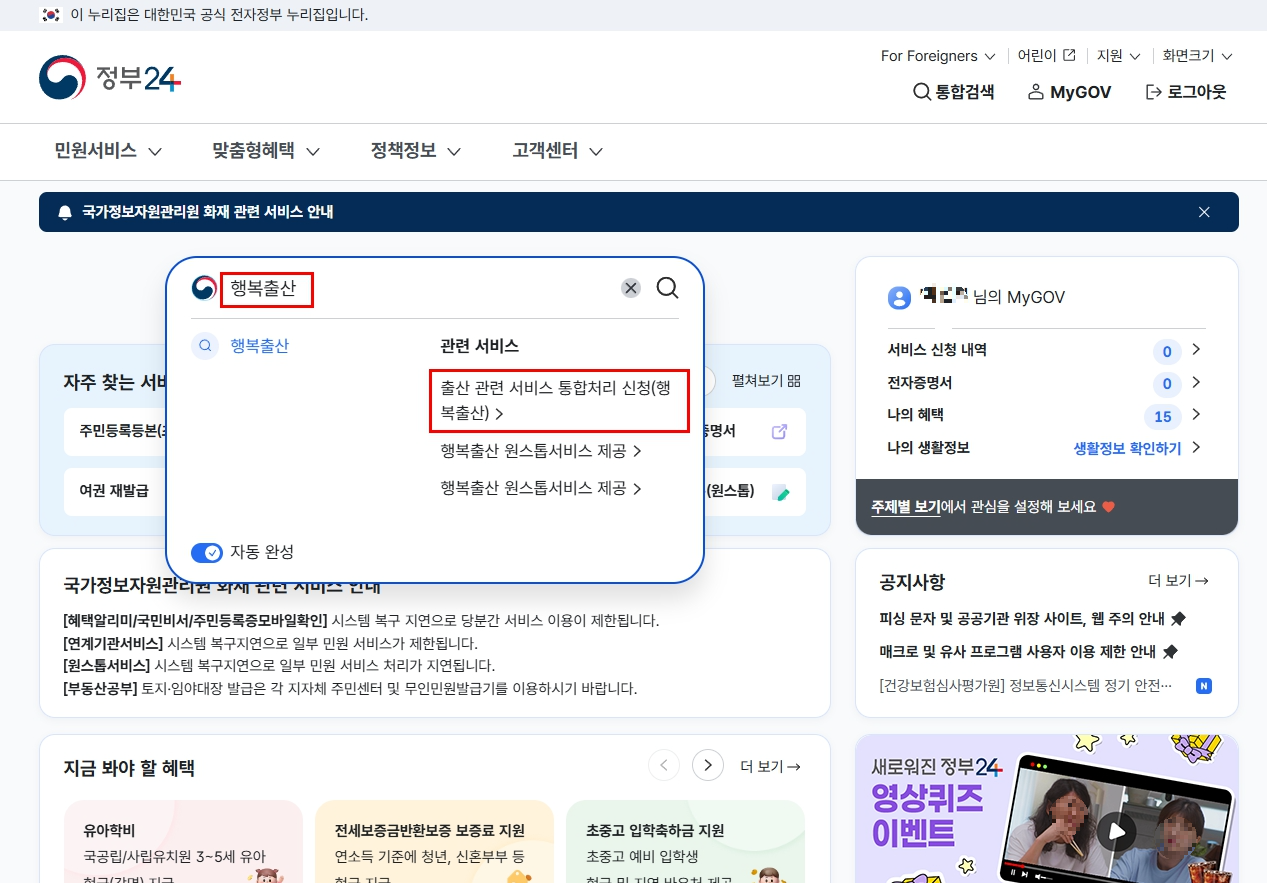Open 지금 봐야 할 혜택 더 보기
Viewport: 1267px width, 883px height.
770,767
